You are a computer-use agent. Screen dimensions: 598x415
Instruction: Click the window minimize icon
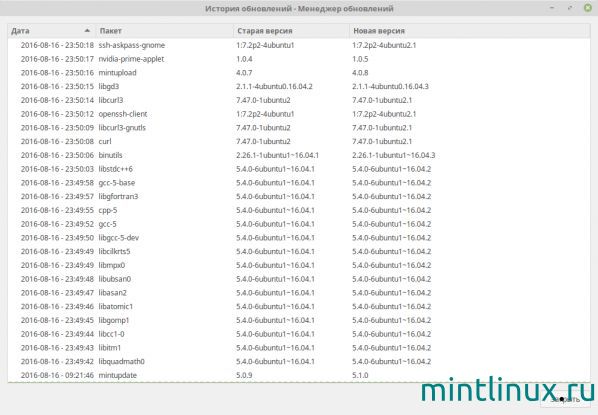coord(552,8)
